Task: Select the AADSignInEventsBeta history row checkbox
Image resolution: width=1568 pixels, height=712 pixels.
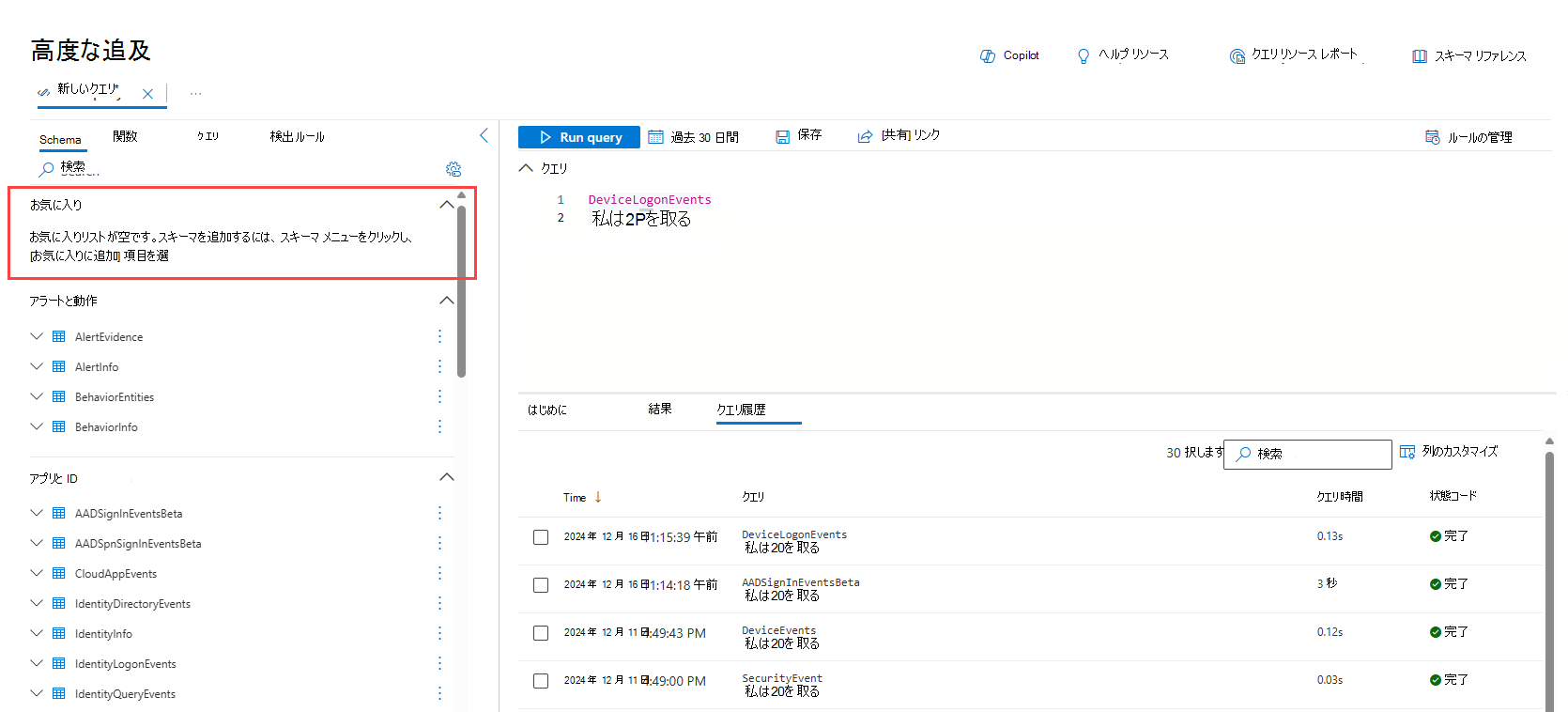Action: pyautogui.click(x=541, y=585)
